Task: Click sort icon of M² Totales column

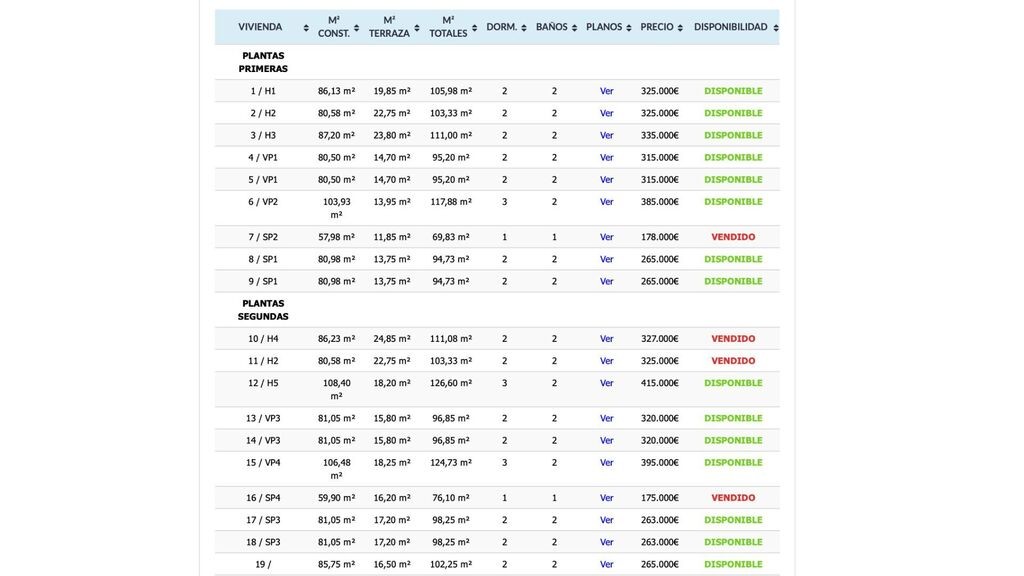Action: 474,28
